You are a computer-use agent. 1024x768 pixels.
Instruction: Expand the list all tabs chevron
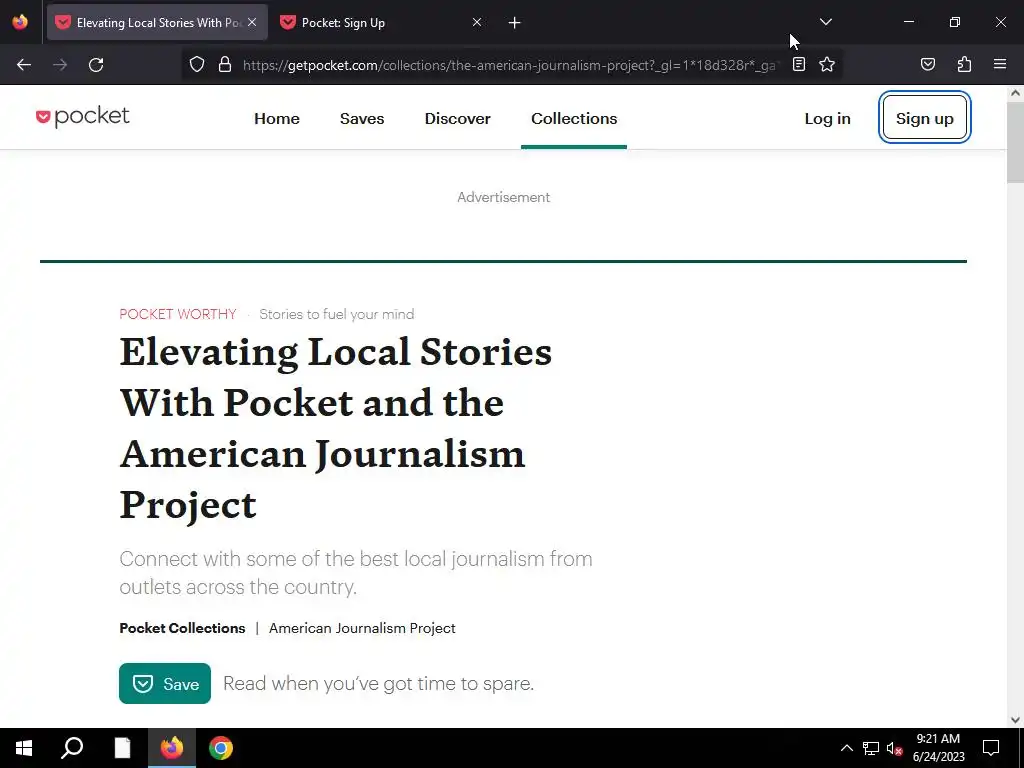point(826,22)
